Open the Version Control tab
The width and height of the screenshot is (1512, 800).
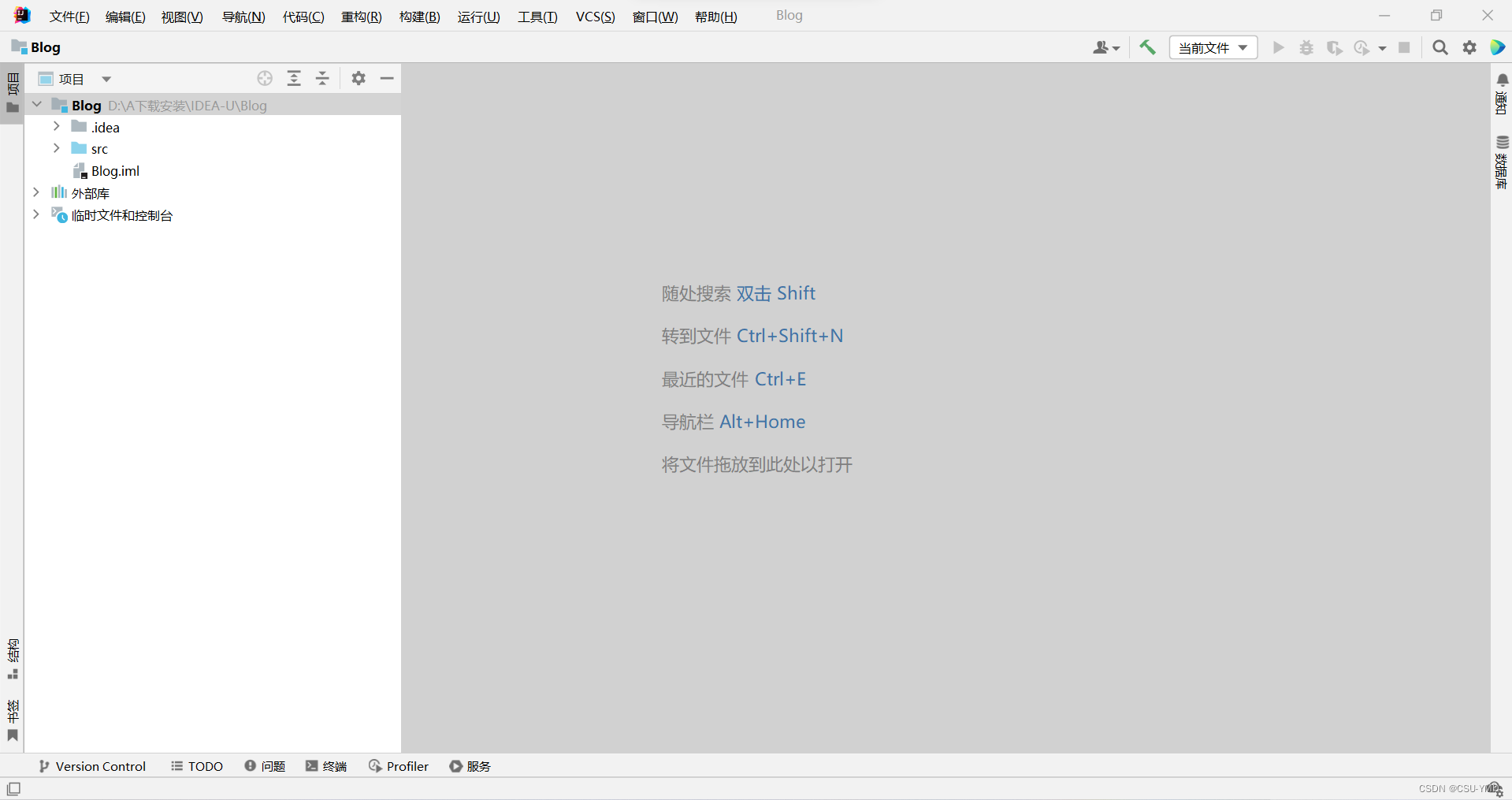[92, 766]
